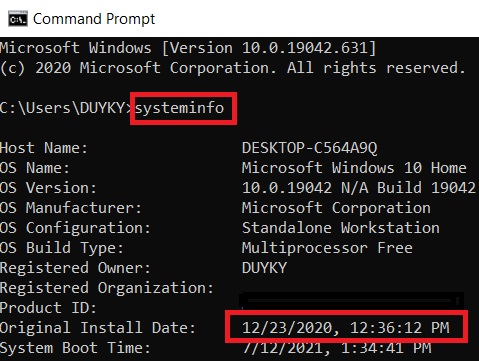Click the Command Prompt window icon
Image resolution: width=479 pixels, height=361 pixels.
pos(18,19)
